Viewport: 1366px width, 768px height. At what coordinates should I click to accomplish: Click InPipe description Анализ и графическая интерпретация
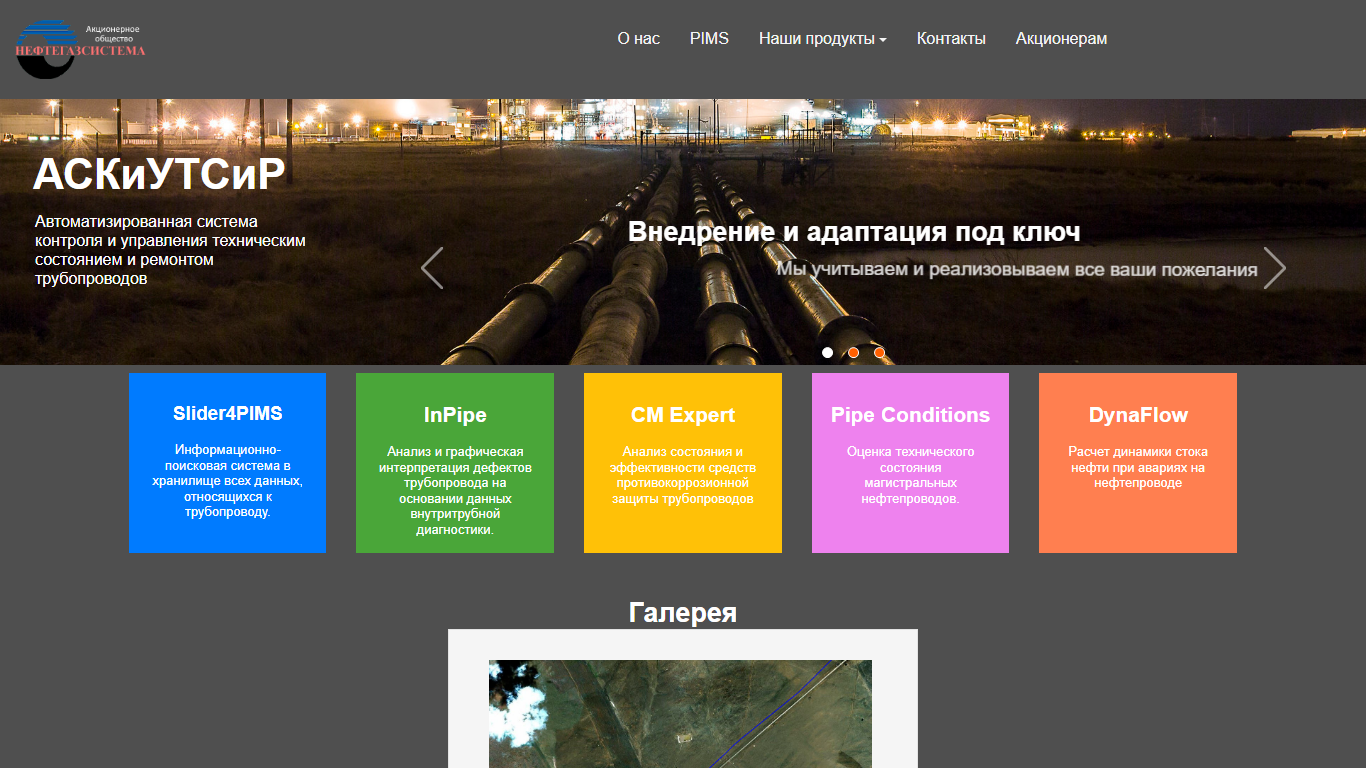(455, 491)
